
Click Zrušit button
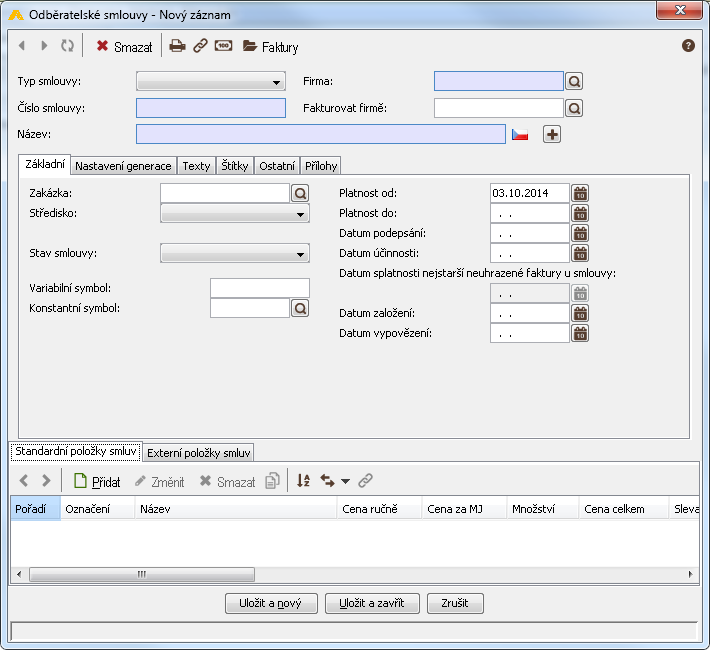tap(455, 603)
